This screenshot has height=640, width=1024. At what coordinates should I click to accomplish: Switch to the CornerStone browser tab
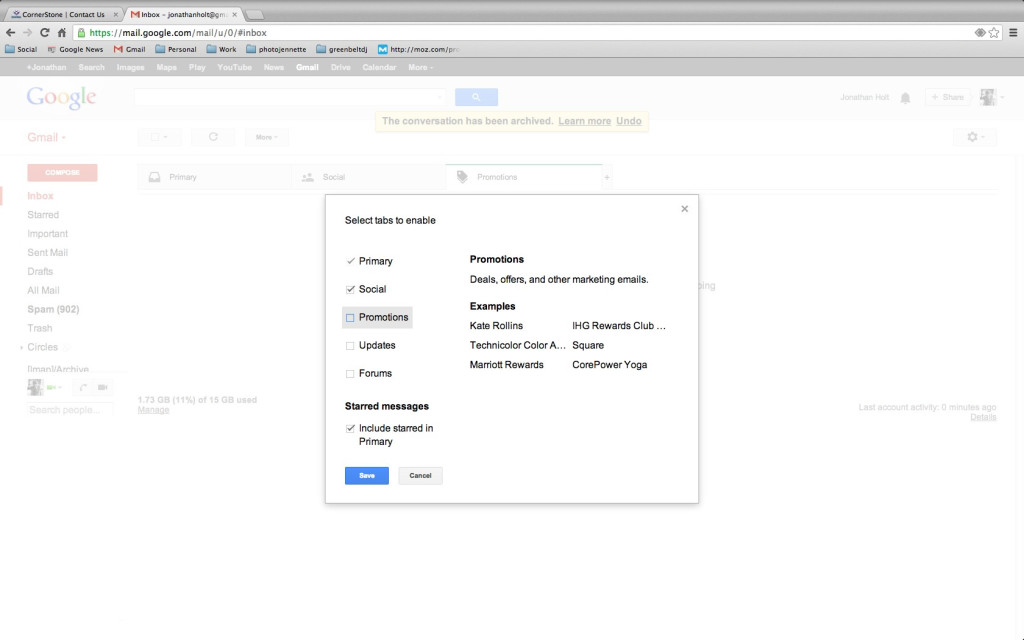[63, 14]
